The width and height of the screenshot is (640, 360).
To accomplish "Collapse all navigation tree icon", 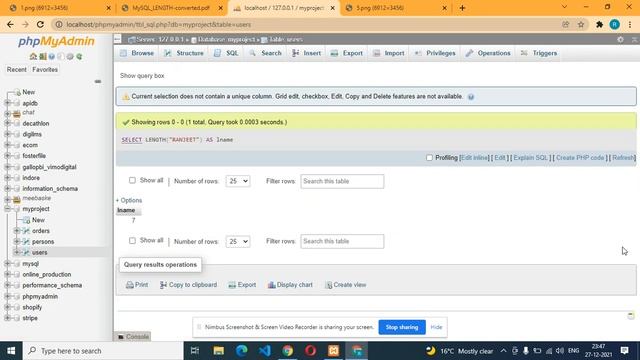I will (x=98, y=82).
